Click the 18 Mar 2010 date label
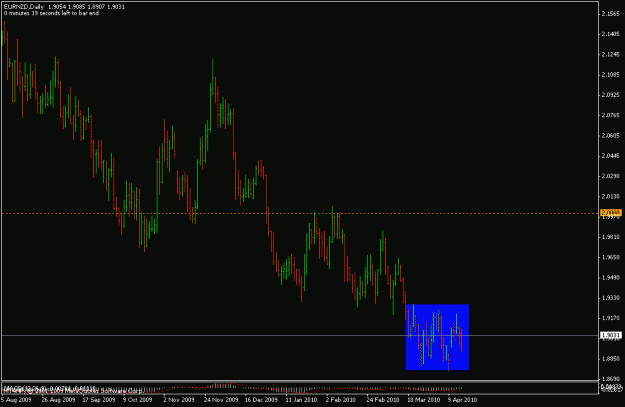 [423, 399]
